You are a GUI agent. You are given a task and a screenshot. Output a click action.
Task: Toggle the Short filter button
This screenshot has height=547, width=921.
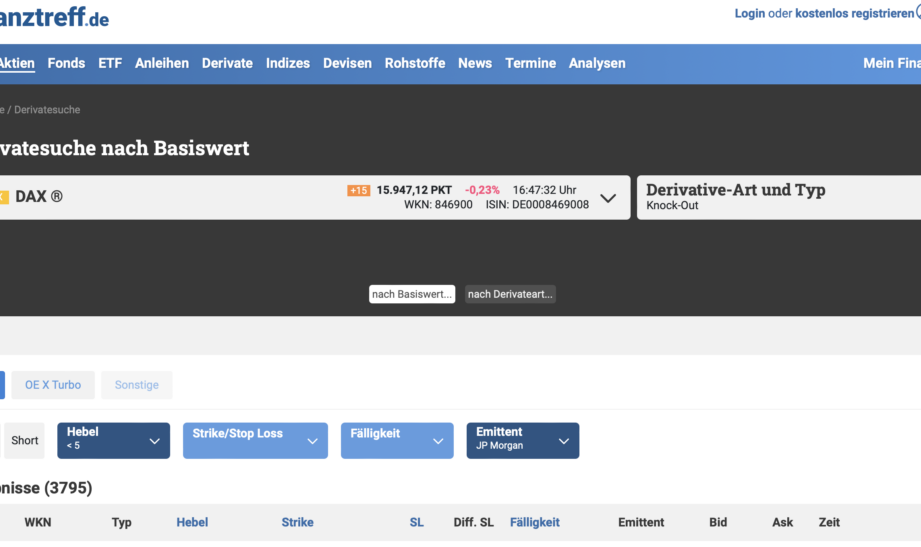point(25,441)
